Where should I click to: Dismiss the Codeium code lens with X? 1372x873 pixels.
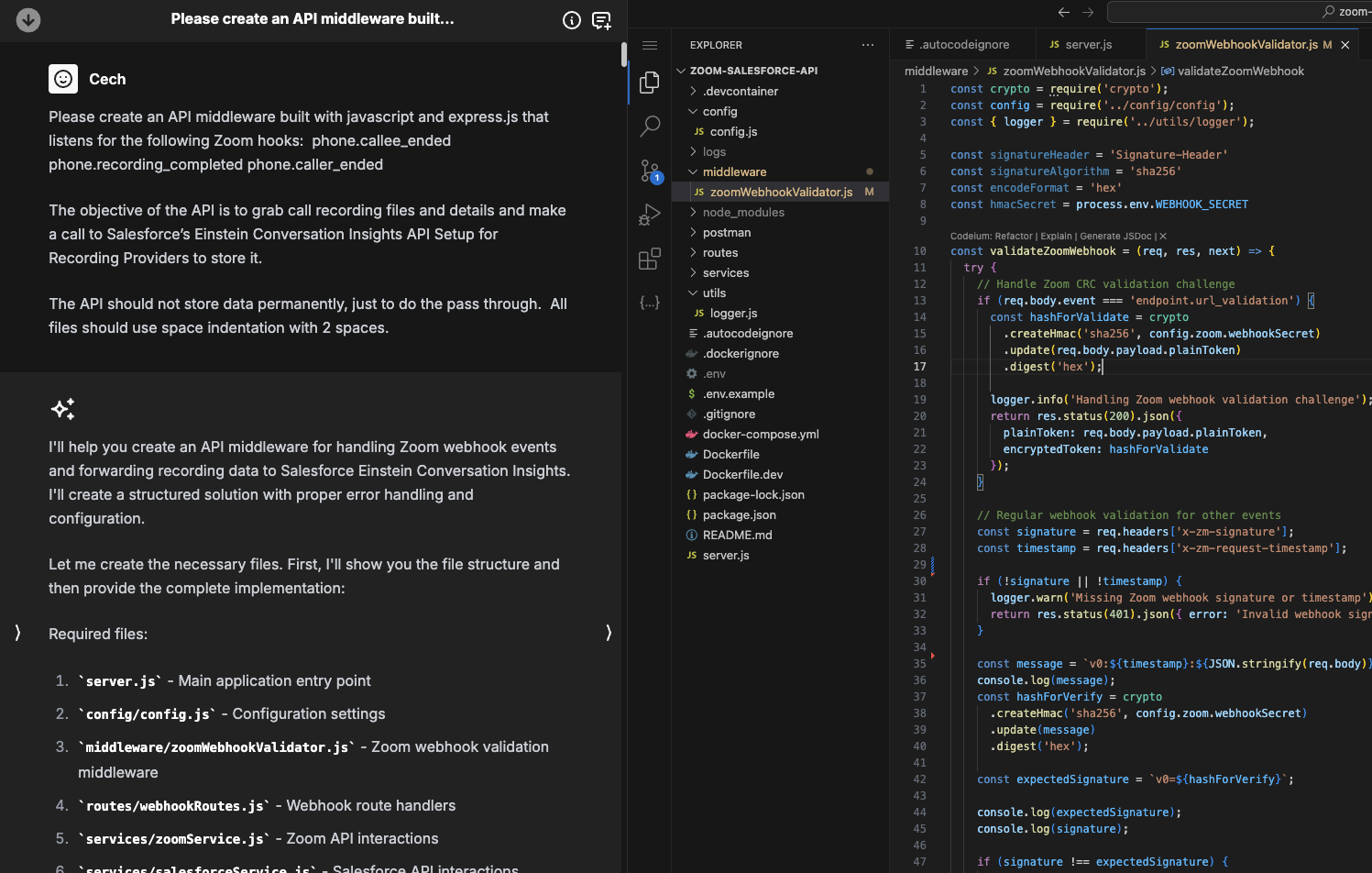point(1163,237)
